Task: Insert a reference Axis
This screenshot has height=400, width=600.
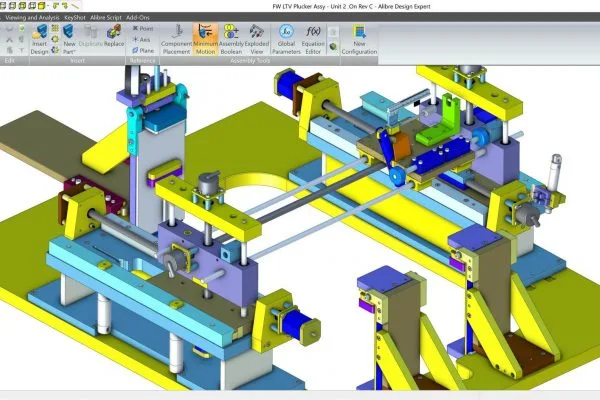Action: click(141, 39)
